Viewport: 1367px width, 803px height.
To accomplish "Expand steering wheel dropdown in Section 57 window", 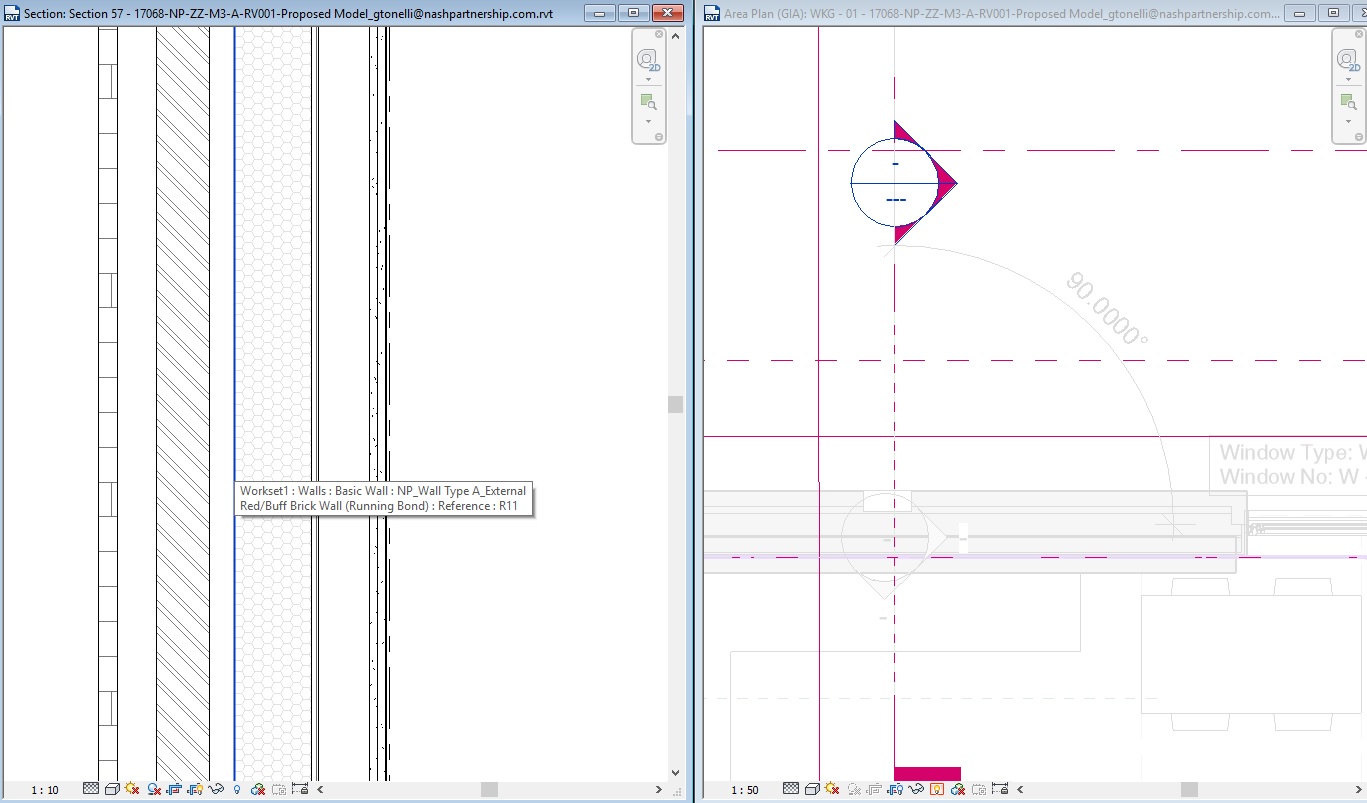I will [648, 79].
